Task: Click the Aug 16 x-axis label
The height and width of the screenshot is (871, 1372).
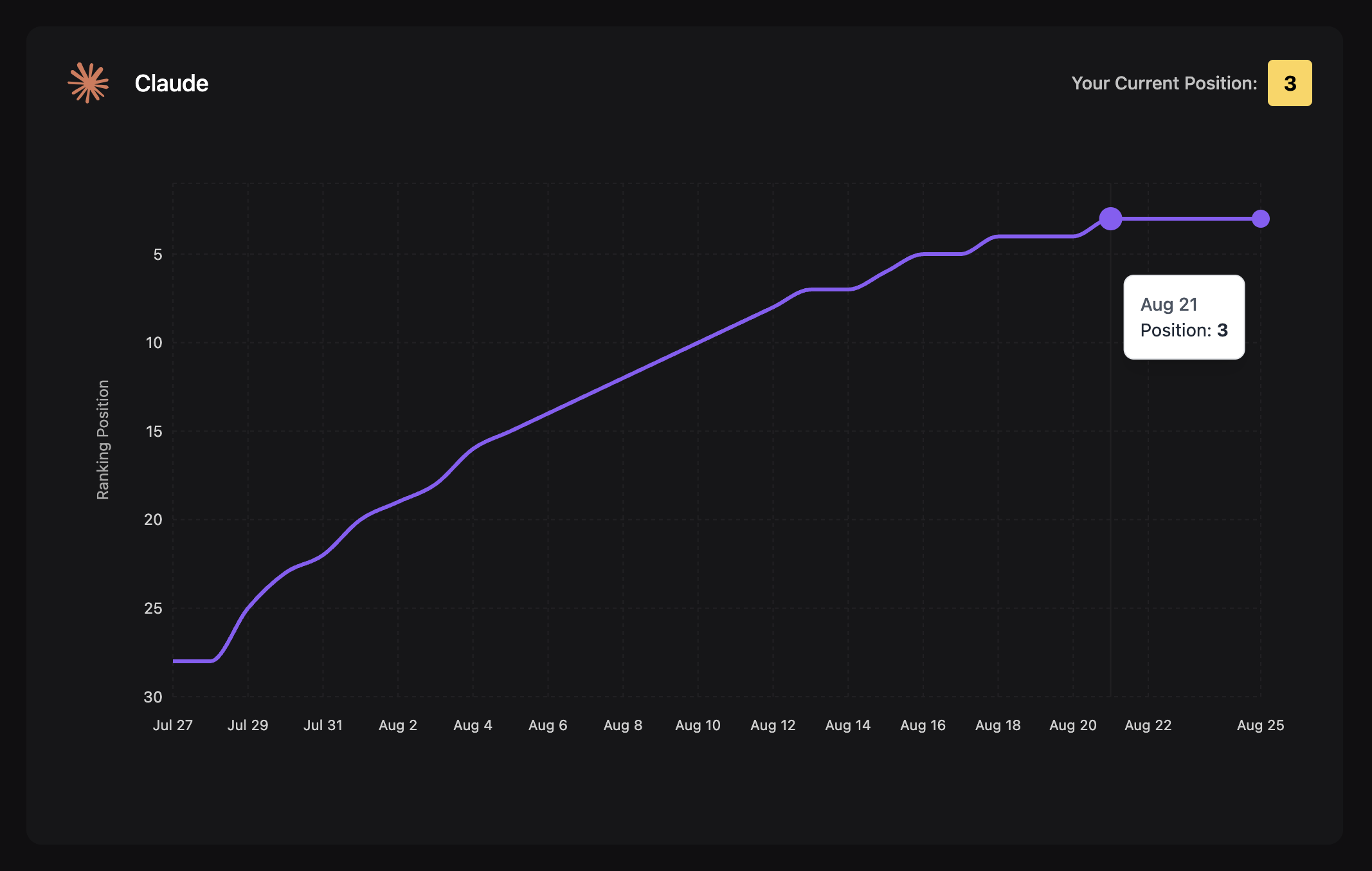Action: pyautogui.click(x=923, y=725)
